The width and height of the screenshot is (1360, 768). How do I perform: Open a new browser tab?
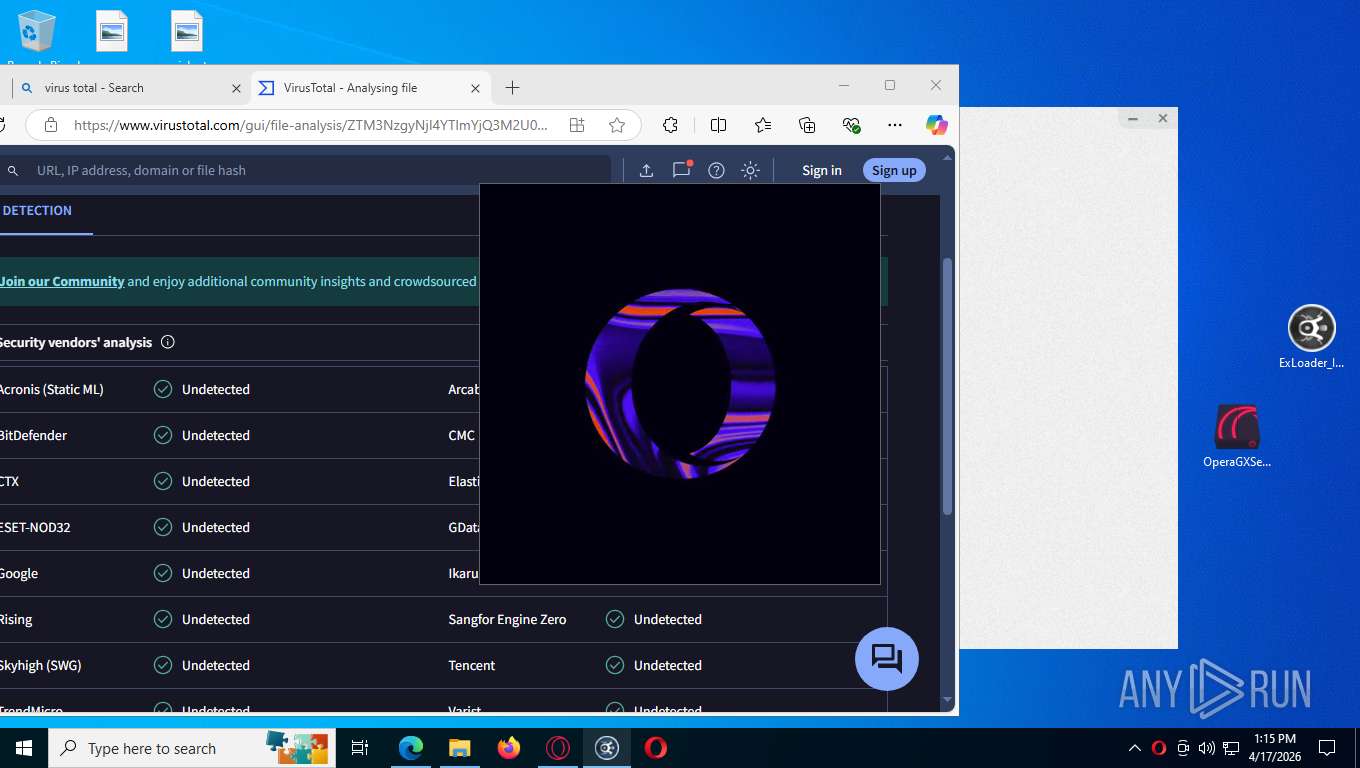point(512,88)
